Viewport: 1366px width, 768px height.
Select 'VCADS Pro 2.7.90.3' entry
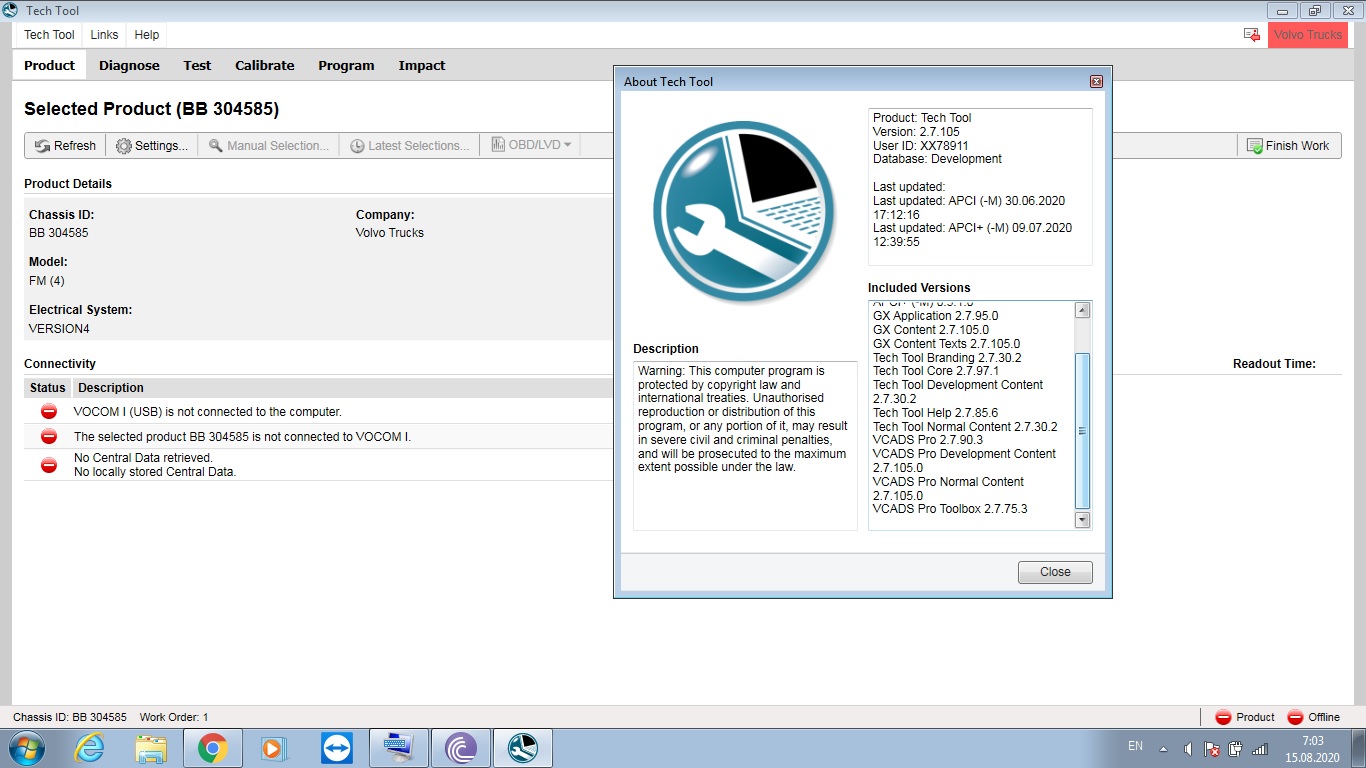pyautogui.click(x=928, y=440)
